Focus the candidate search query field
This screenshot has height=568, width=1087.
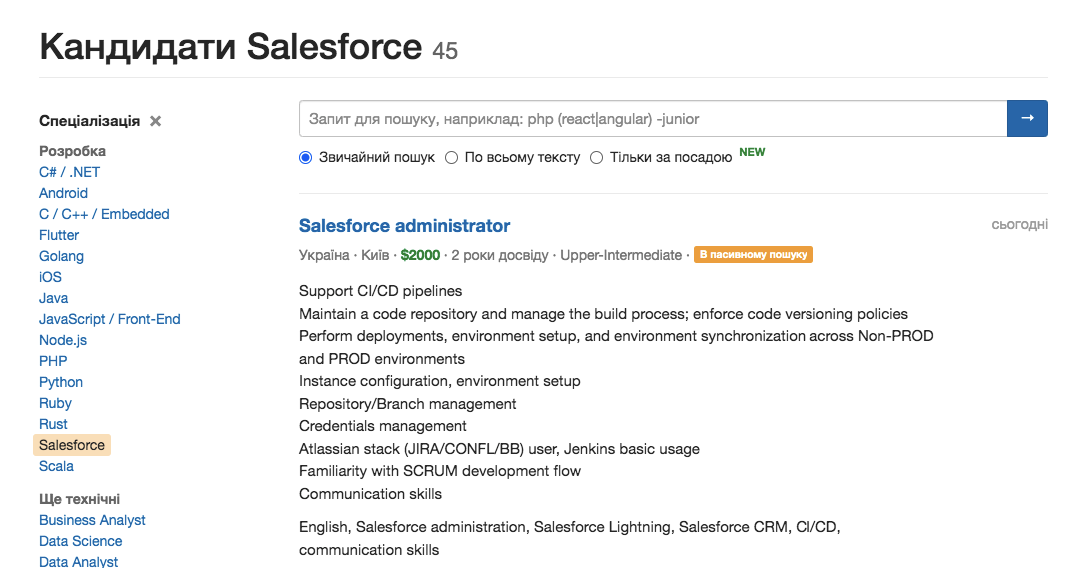pyautogui.click(x=653, y=119)
